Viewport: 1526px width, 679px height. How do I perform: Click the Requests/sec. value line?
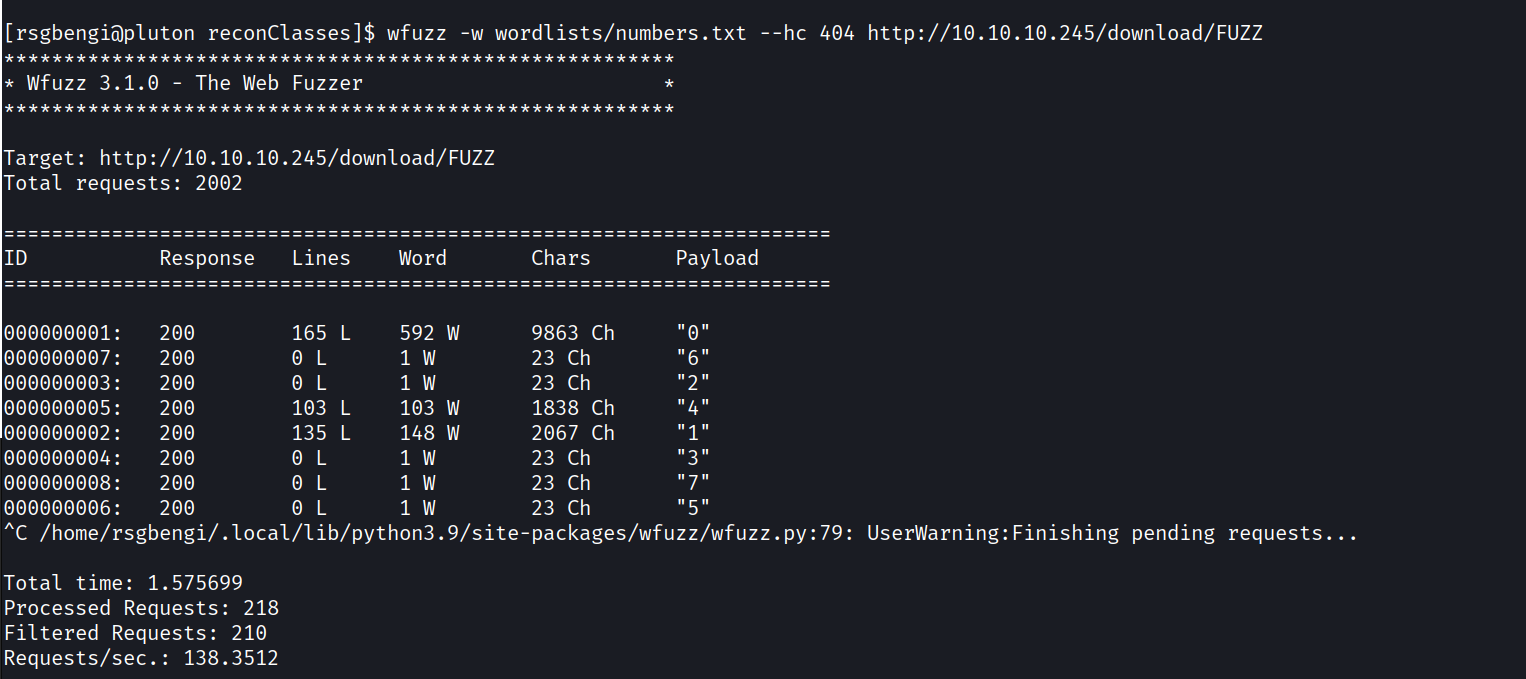(141, 658)
